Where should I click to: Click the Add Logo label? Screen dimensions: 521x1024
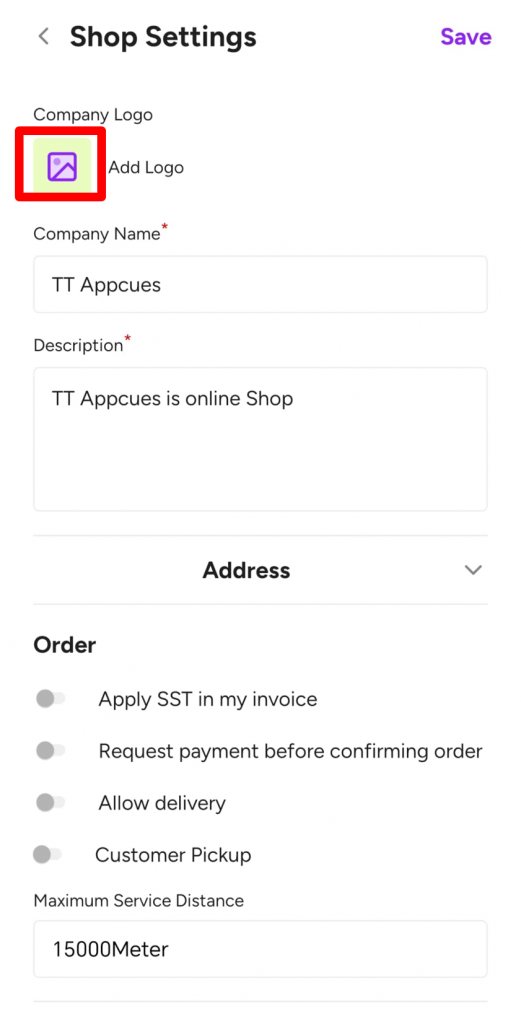pos(146,168)
